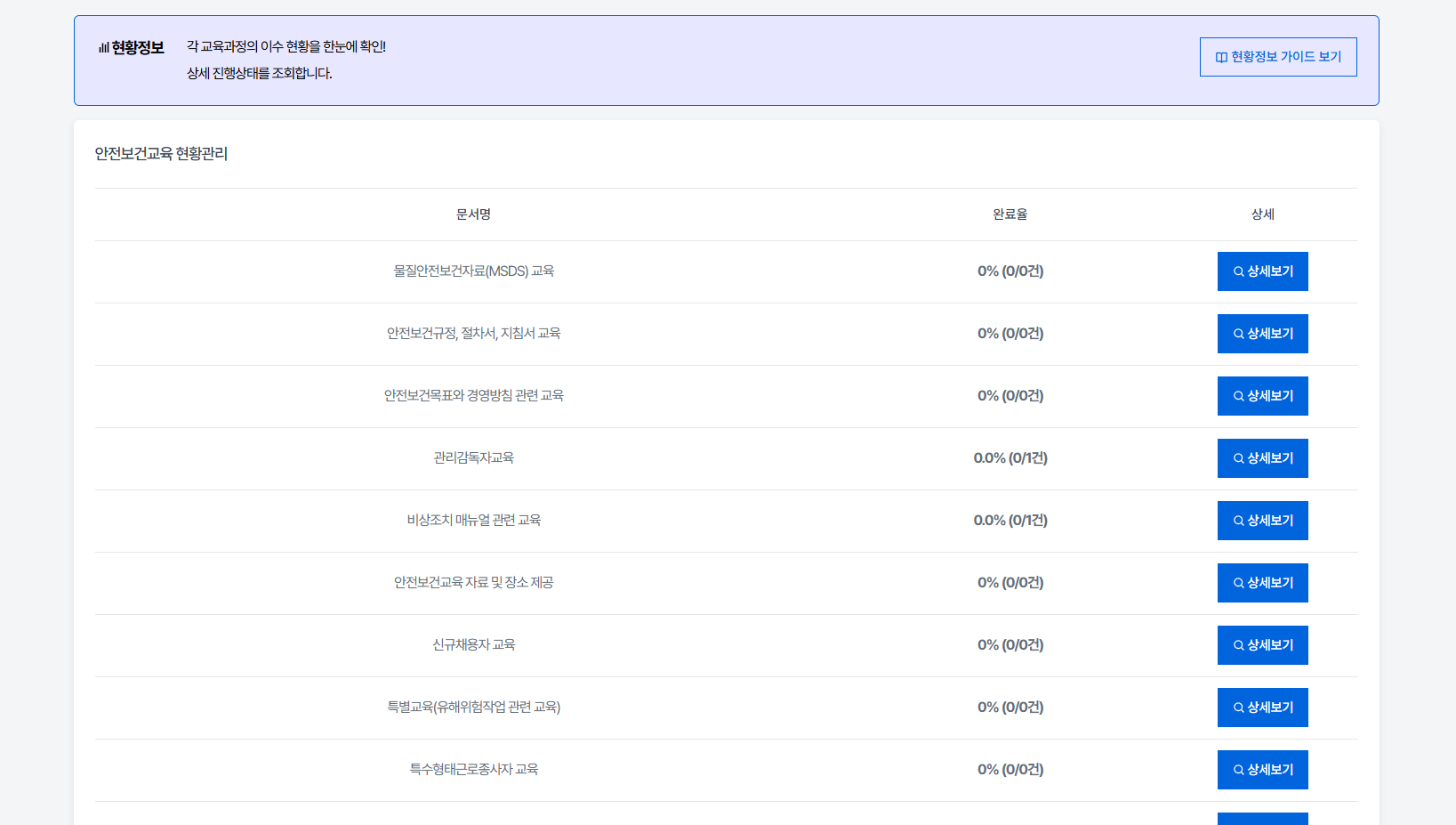This screenshot has width=1456, height=825.
Task: View 신규채용자 교육 details button
Action: 1262,645
